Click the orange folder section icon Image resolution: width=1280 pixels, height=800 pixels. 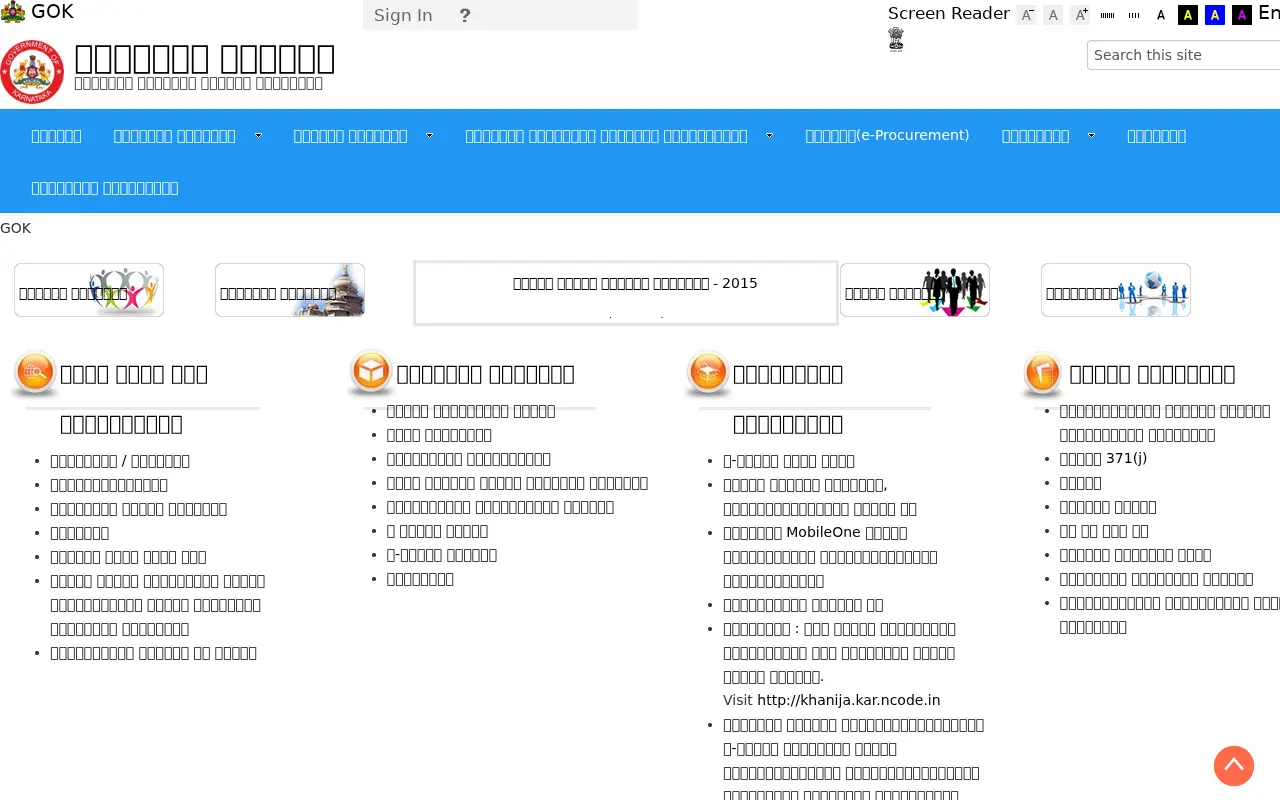click(x=1043, y=374)
